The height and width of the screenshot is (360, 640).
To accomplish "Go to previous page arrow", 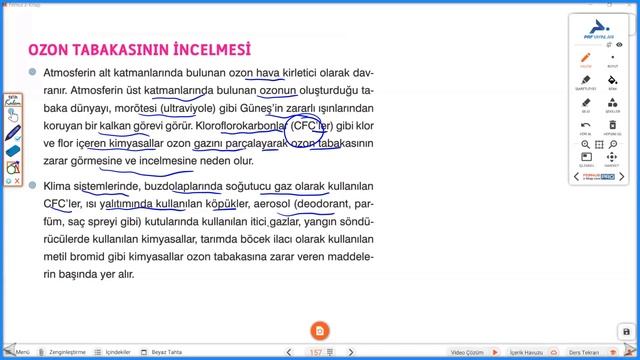I will pyautogui.click(x=289, y=352).
